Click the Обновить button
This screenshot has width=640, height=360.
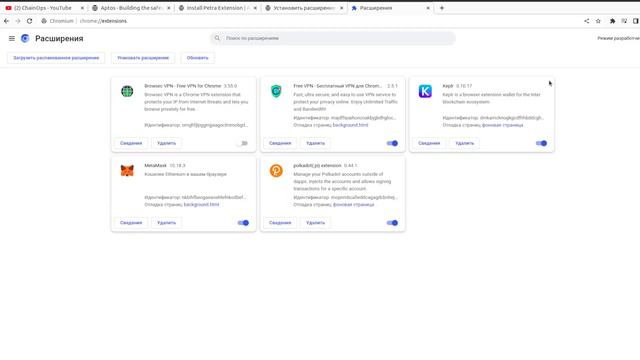[198, 58]
